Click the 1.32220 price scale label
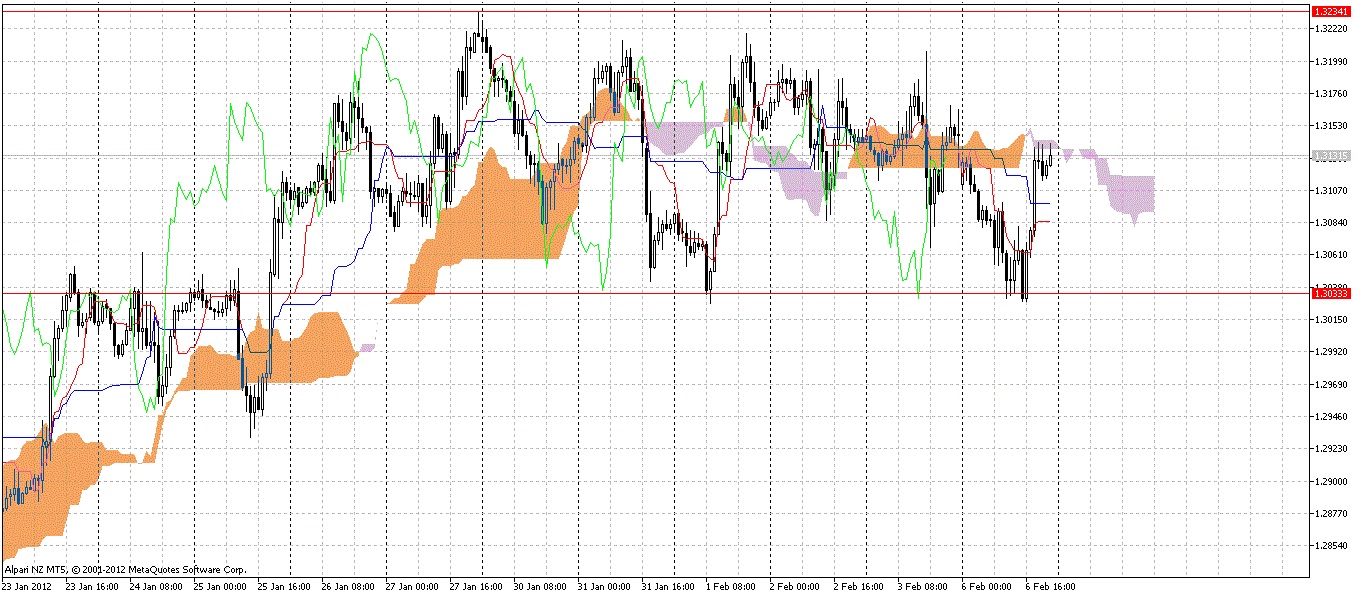Image resolution: width=1362 pixels, height=598 pixels. pos(1331,29)
